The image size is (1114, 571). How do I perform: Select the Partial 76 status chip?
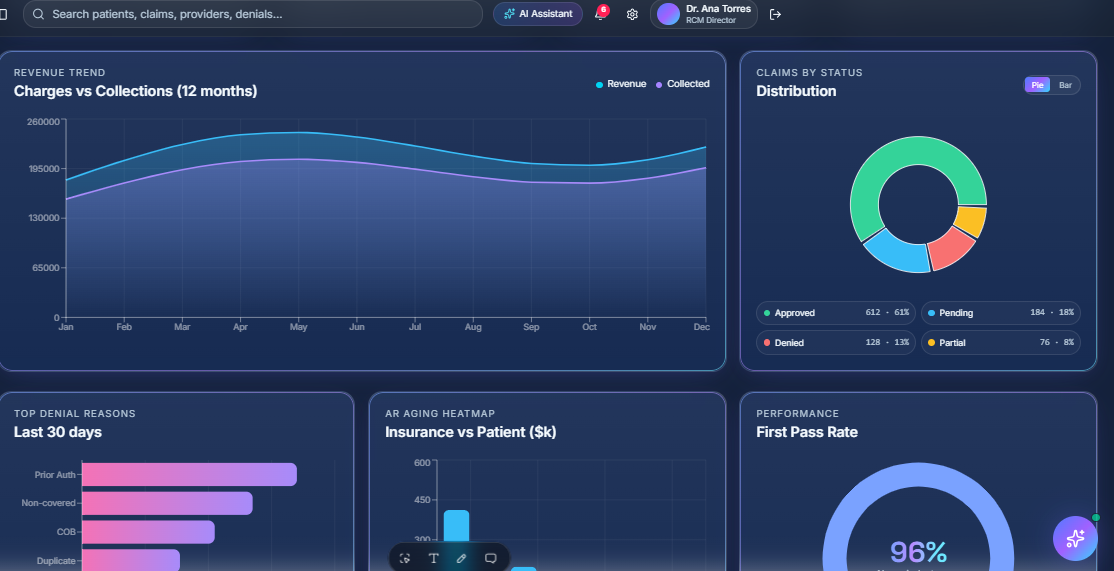(x=1000, y=342)
